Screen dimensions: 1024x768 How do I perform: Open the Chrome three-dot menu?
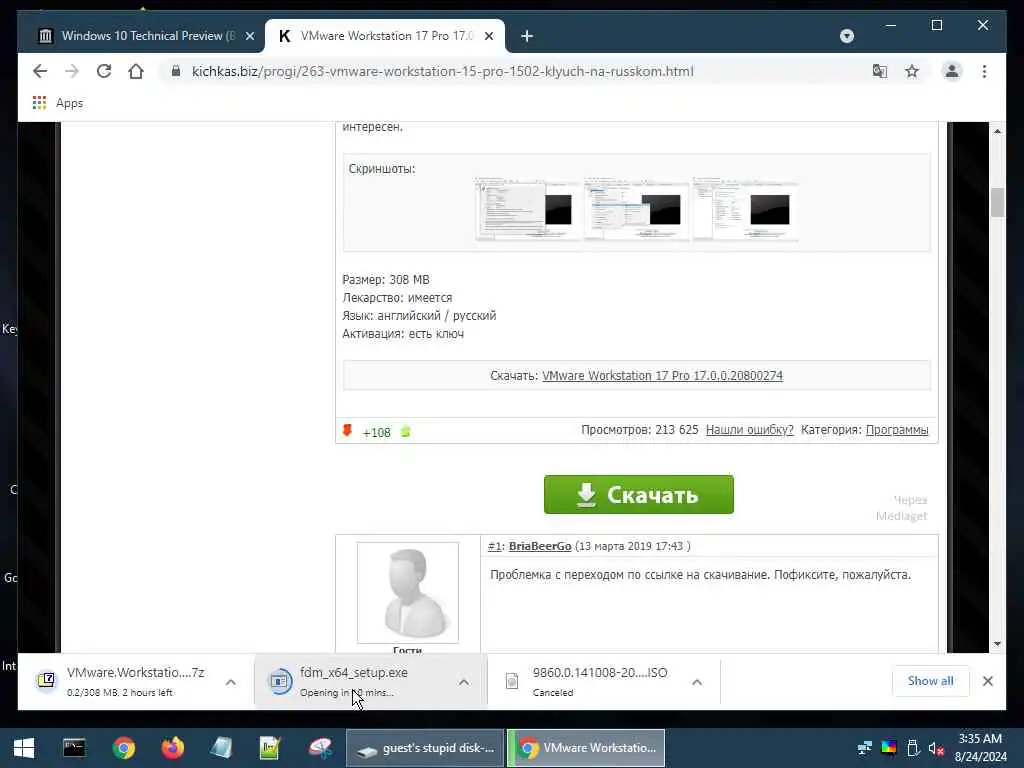pyautogui.click(x=984, y=71)
